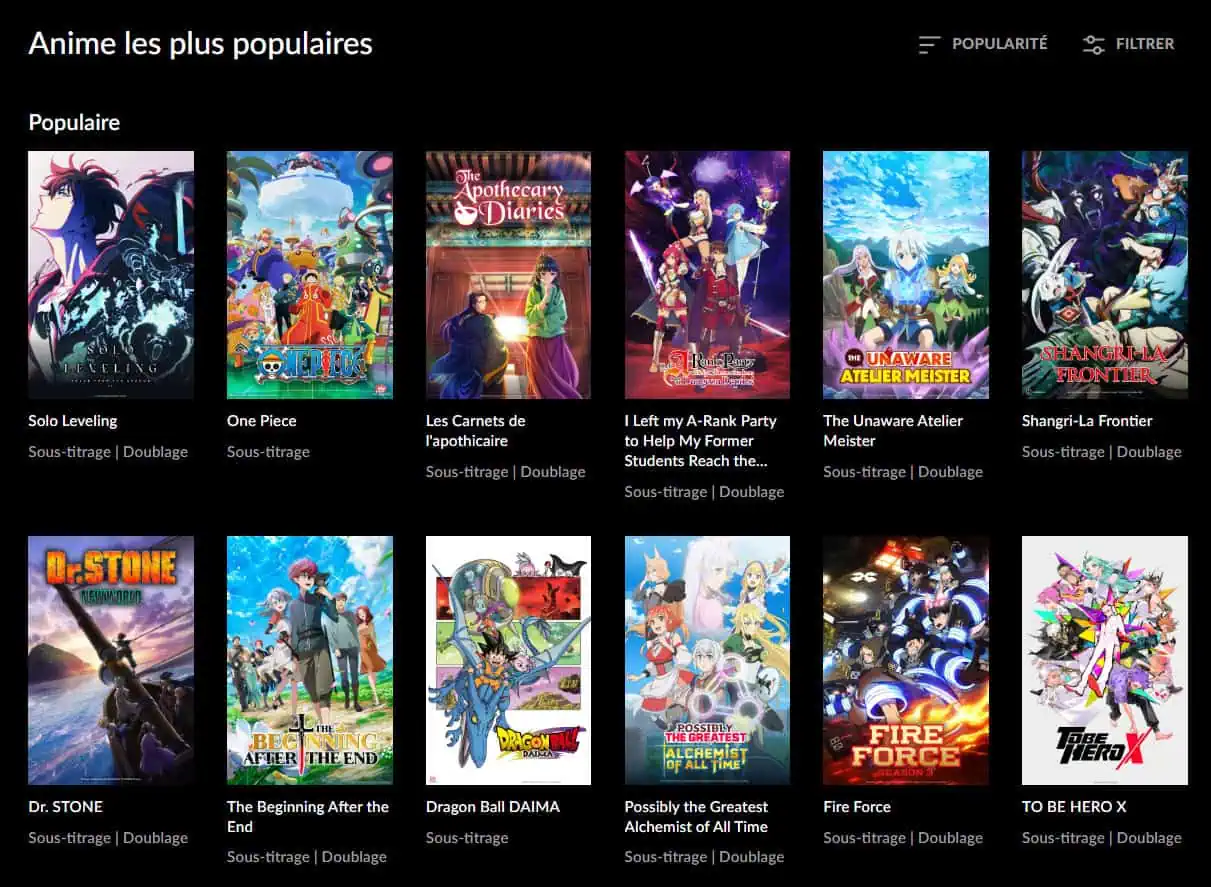
Task: Click the Fire Force title link
Action: click(857, 807)
